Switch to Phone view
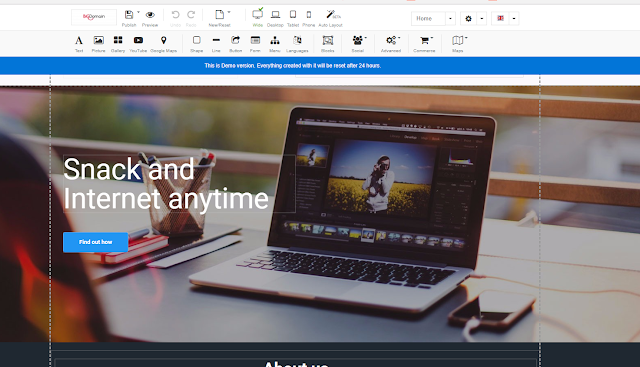The width and height of the screenshot is (640, 367). tap(309, 15)
